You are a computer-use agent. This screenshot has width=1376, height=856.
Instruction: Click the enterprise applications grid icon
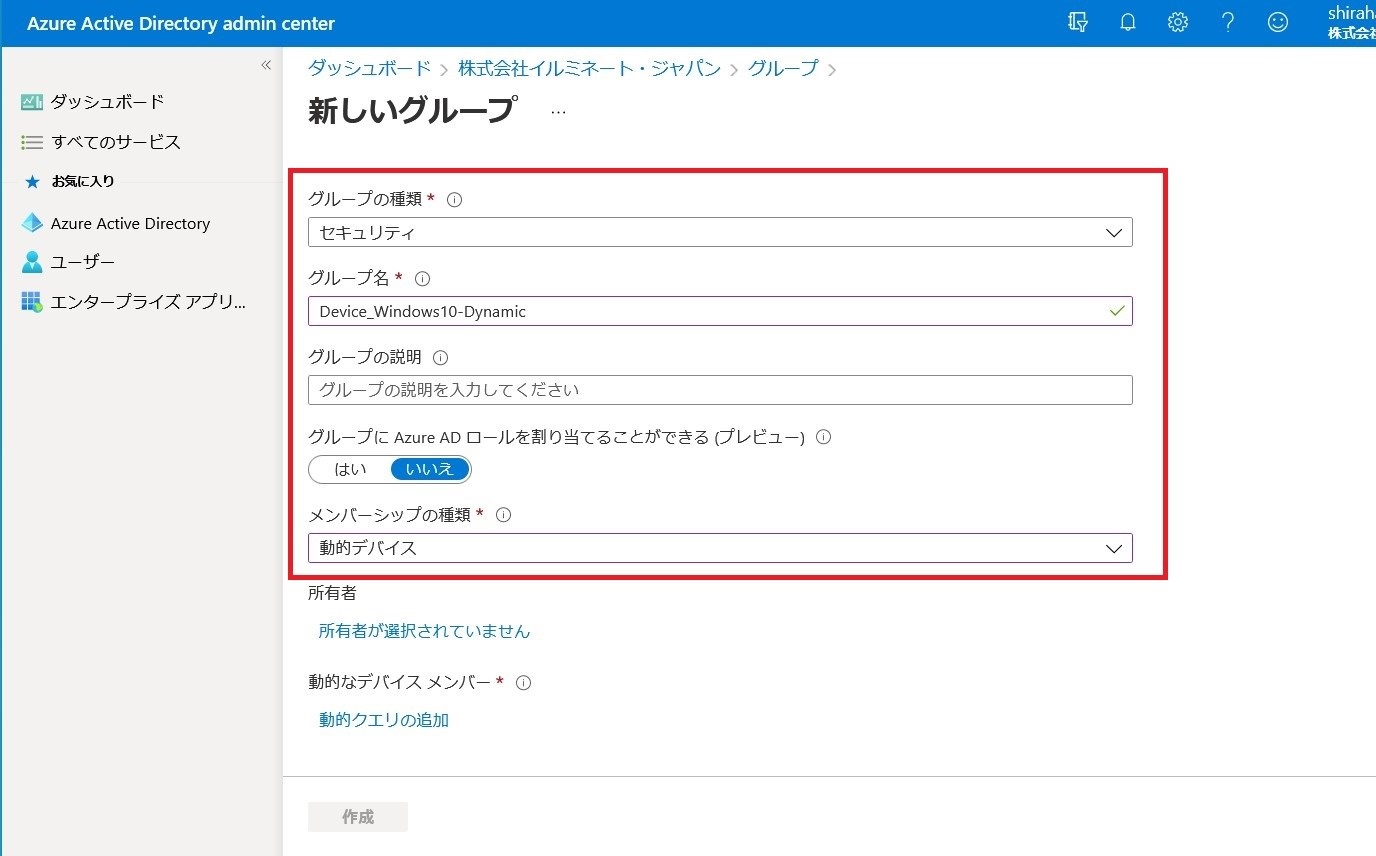32,302
